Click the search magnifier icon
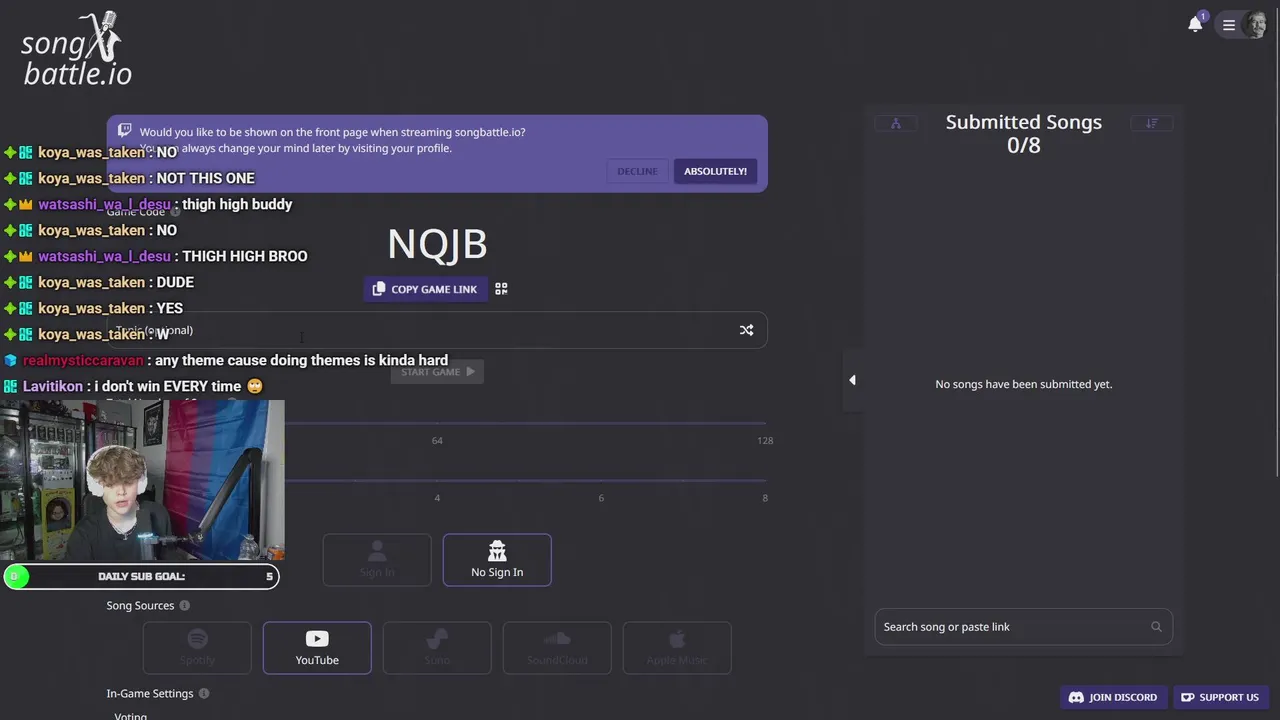Image resolution: width=1280 pixels, height=720 pixels. (1156, 627)
